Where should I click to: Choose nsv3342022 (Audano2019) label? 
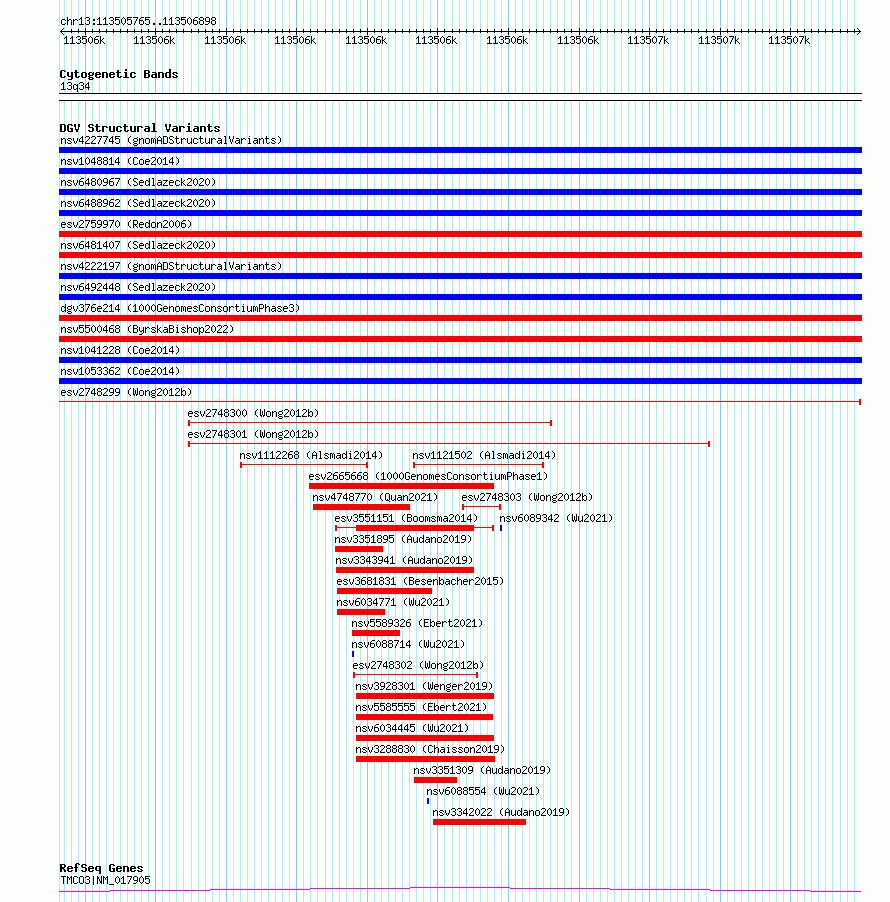[501, 812]
